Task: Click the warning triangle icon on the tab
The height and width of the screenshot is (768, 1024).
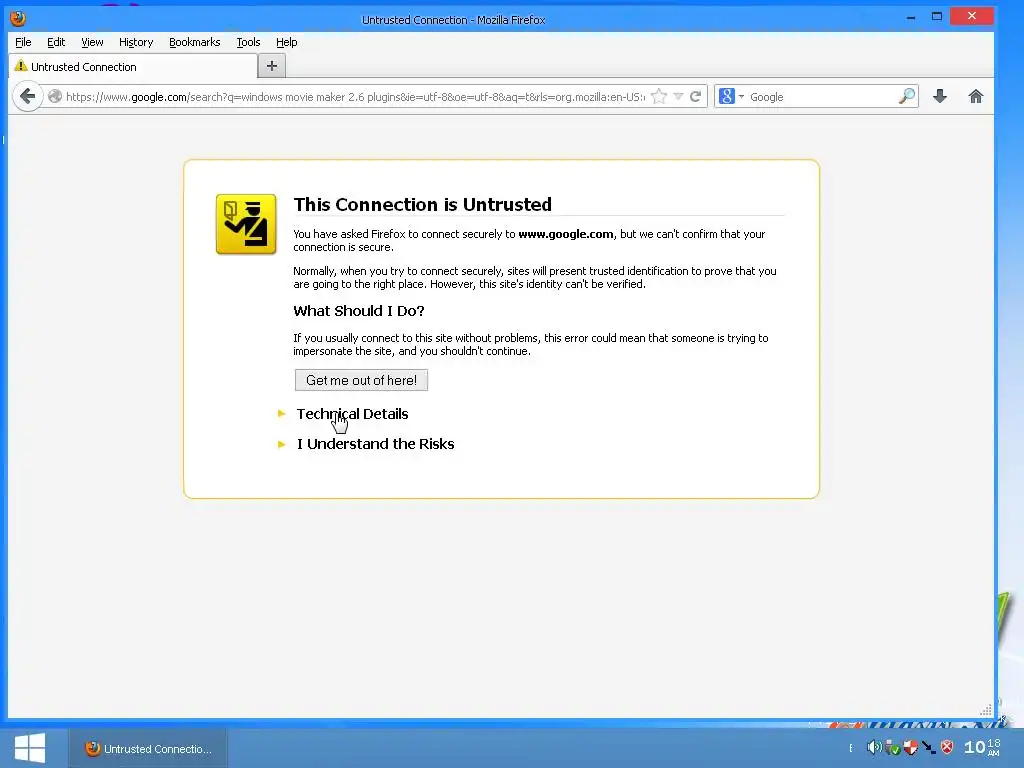Action: (21, 66)
